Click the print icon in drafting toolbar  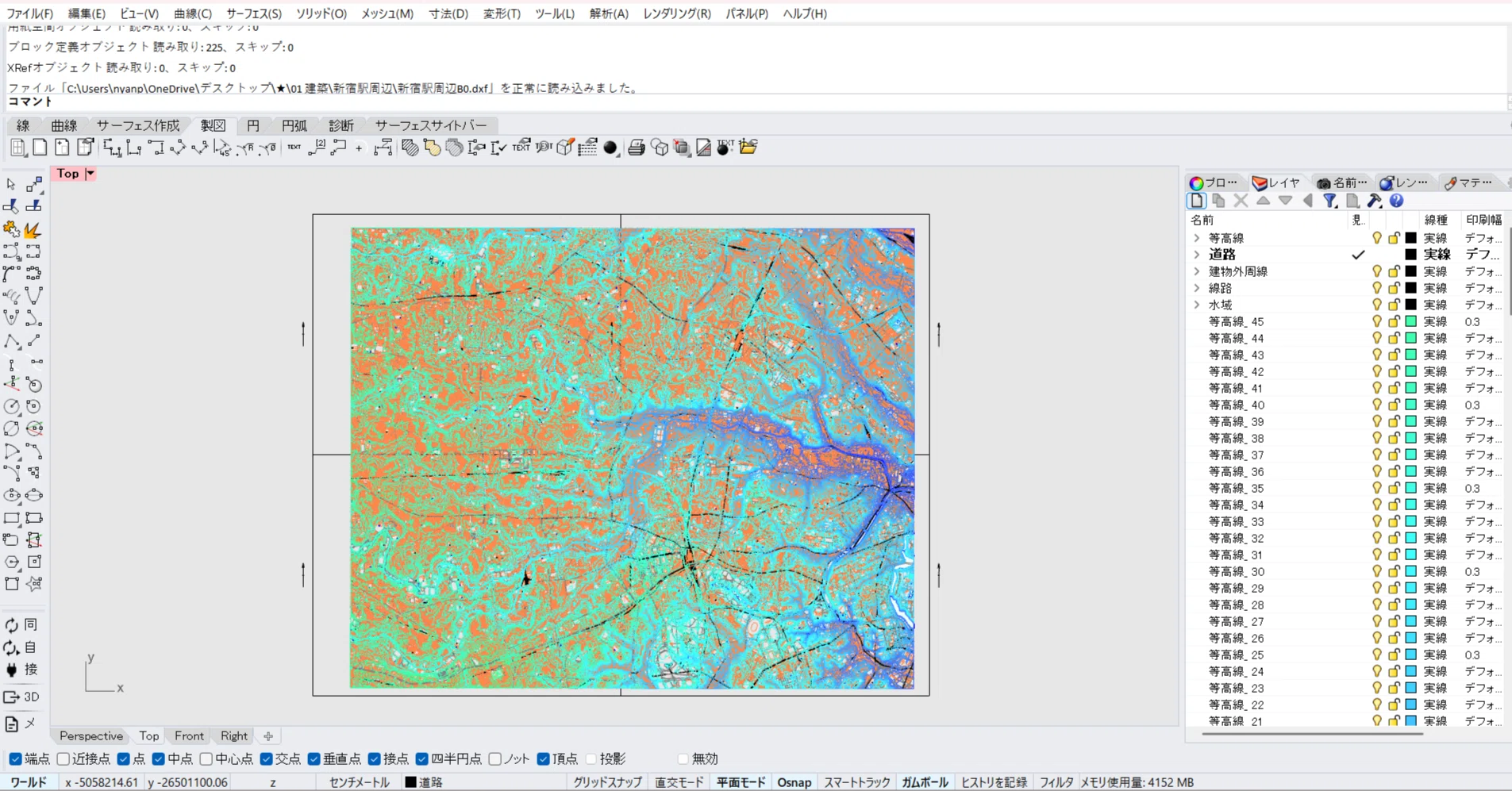(636, 148)
